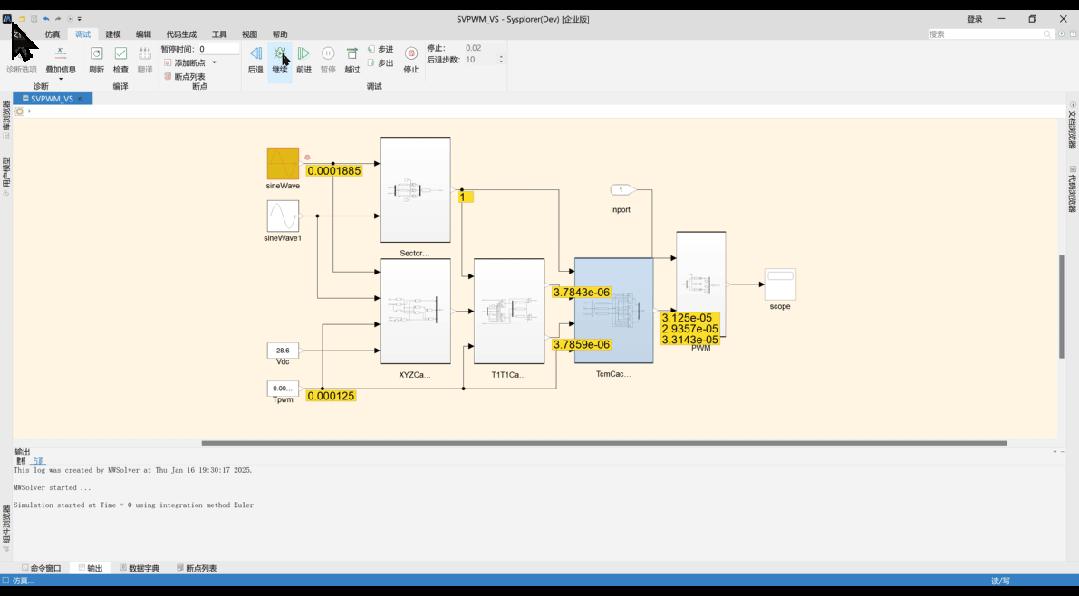Click the 前进 step-forward icon
The width and height of the screenshot is (1079, 596).
[x=303, y=54]
